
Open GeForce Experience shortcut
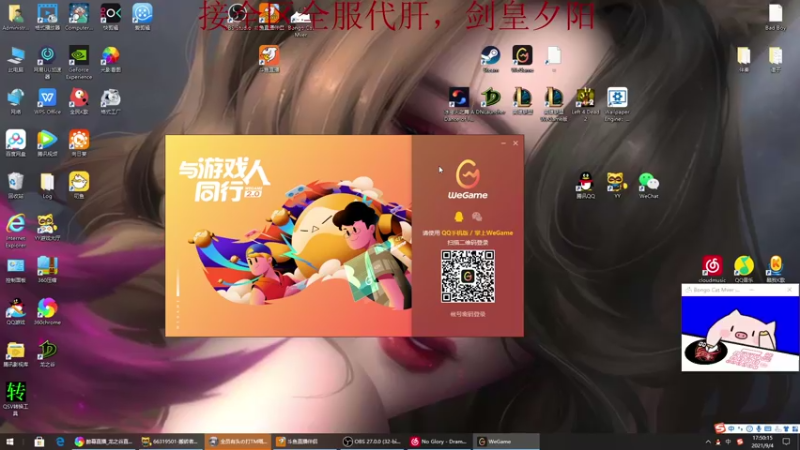point(79,62)
